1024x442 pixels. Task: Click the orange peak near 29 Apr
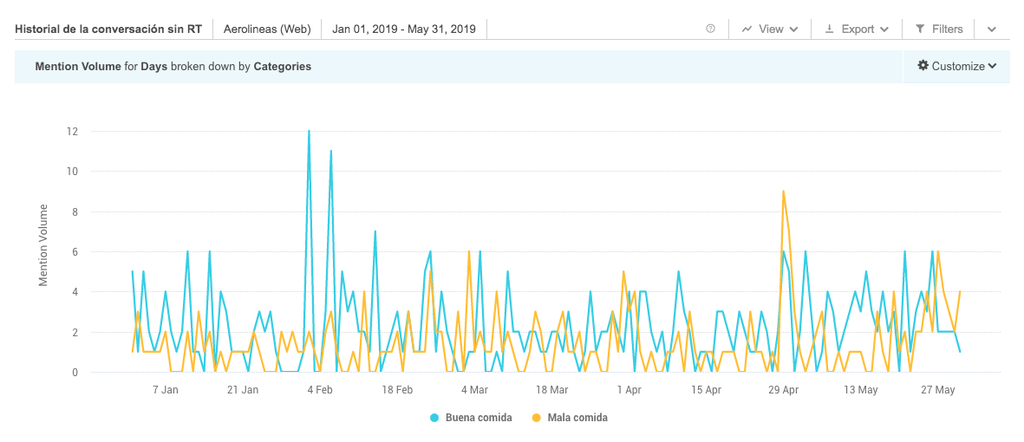[784, 191]
